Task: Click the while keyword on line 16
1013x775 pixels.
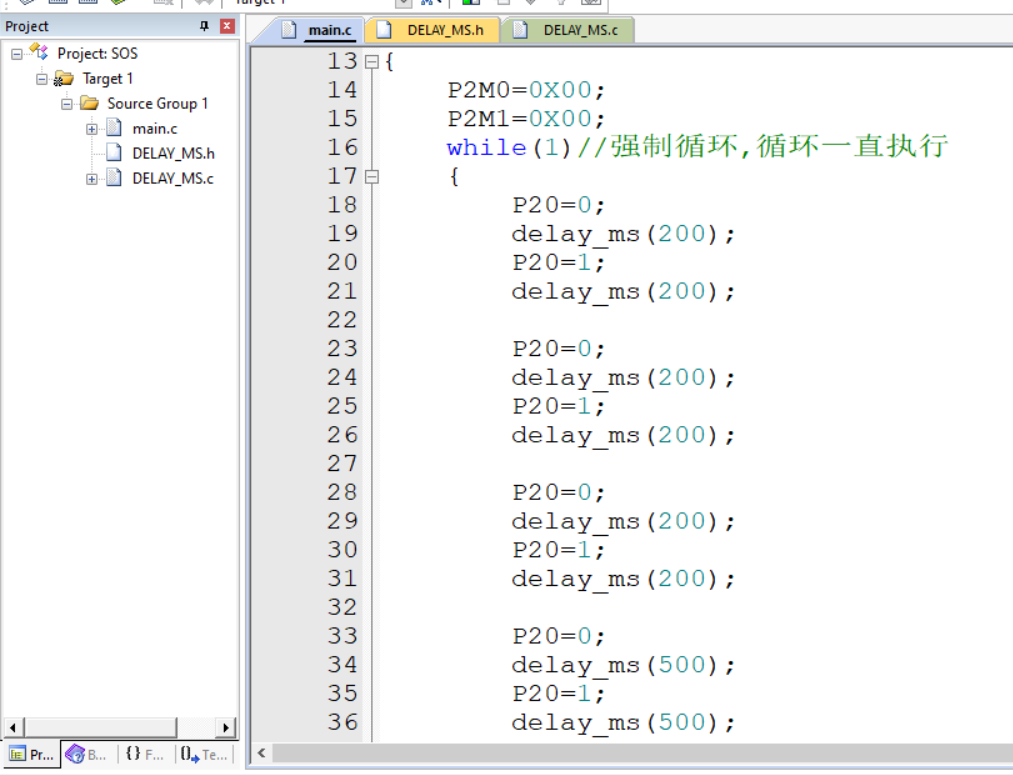Action: (486, 148)
